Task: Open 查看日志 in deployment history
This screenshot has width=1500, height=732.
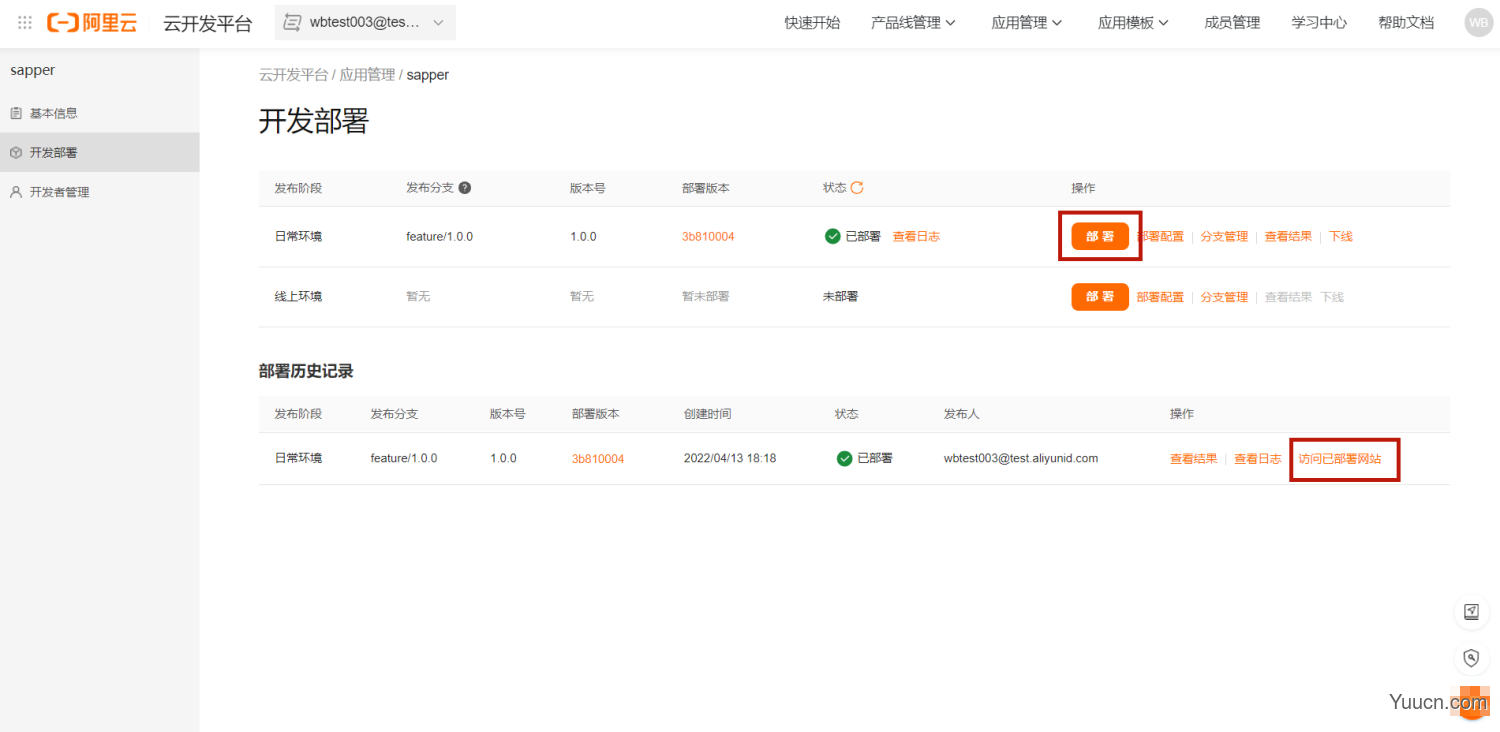Action: pyautogui.click(x=1258, y=459)
